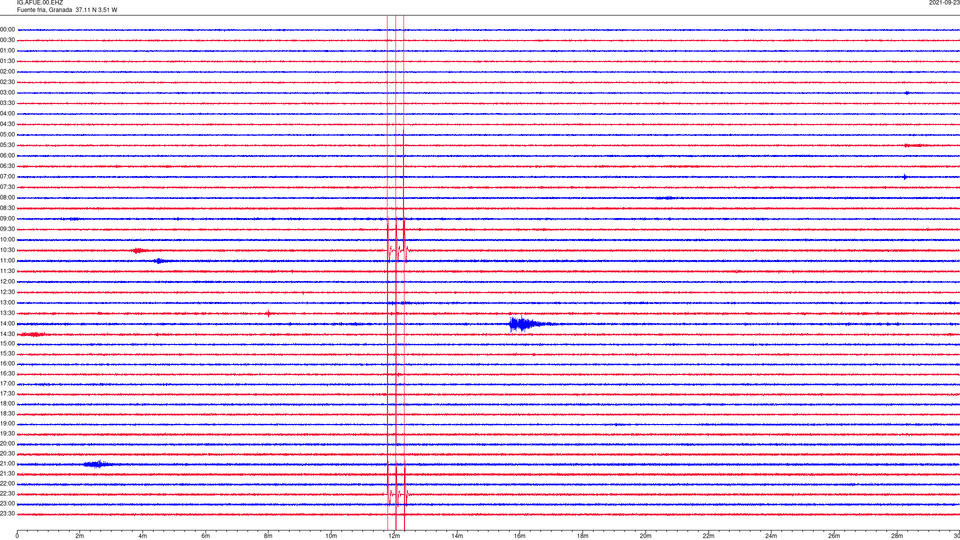The height and width of the screenshot is (540, 960).
Task: Select the 07:00 trace time label
Action: (x=7, y=176)
